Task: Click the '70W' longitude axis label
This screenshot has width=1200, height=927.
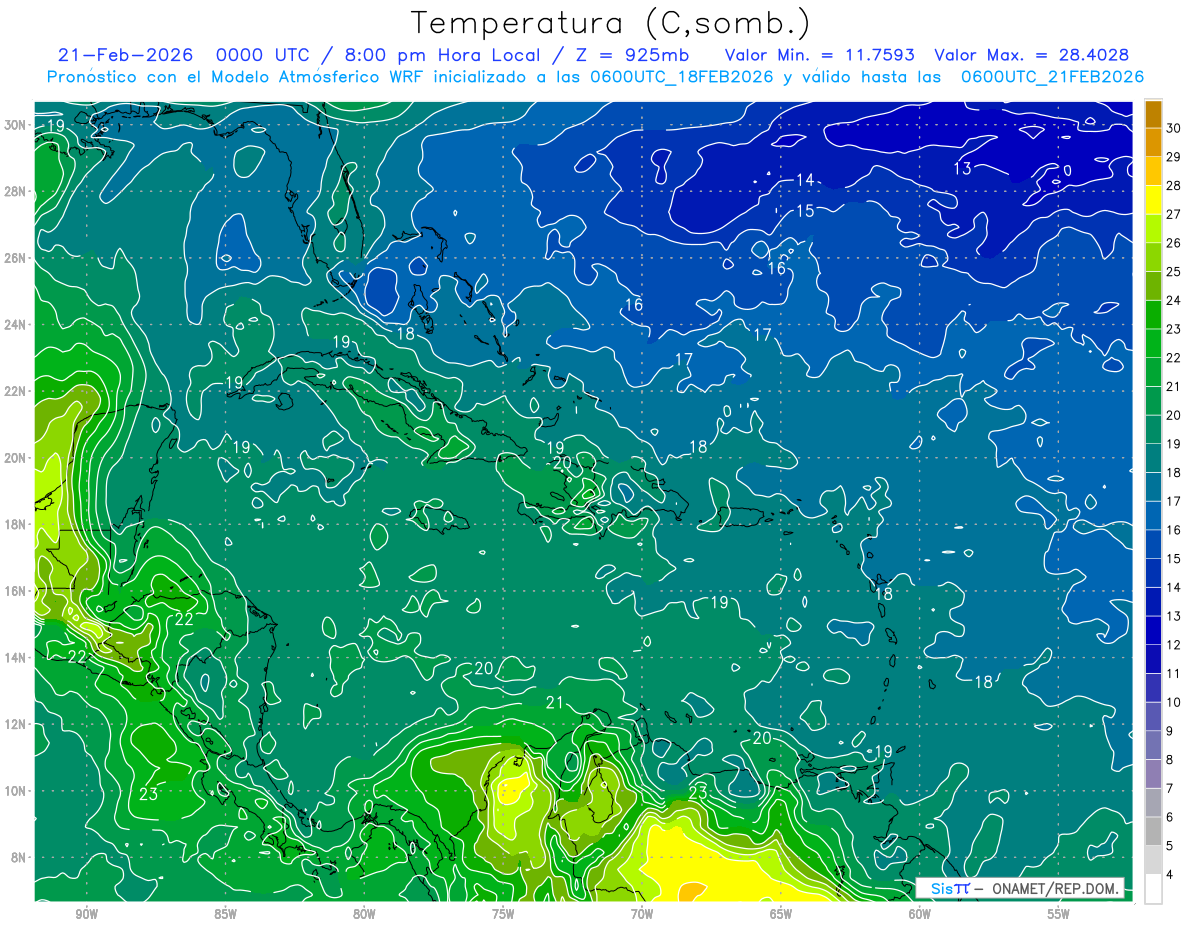Action: [x=642, y=914]
